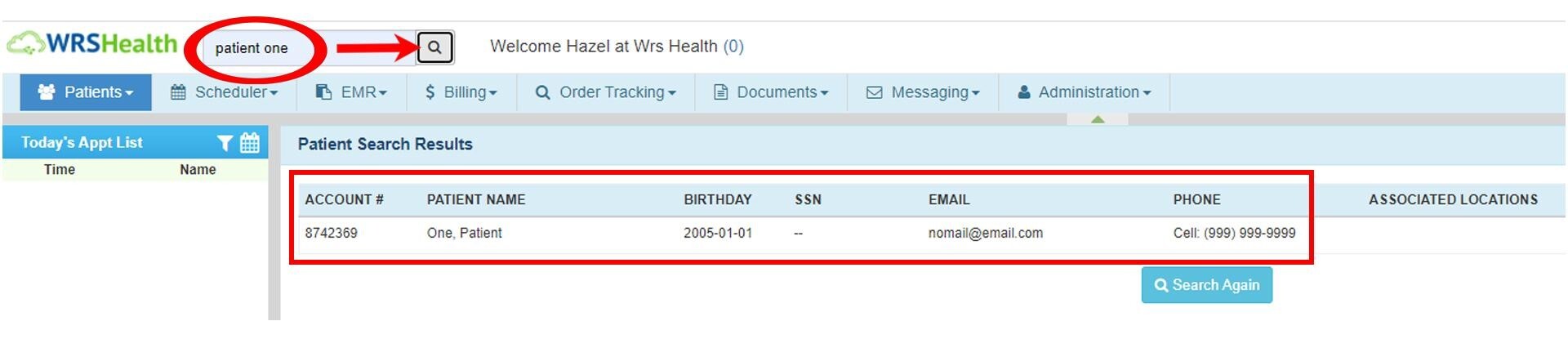This screenshot has height=339, width=1568.
Task: Open the Billing menu
Action: point(461,92)
